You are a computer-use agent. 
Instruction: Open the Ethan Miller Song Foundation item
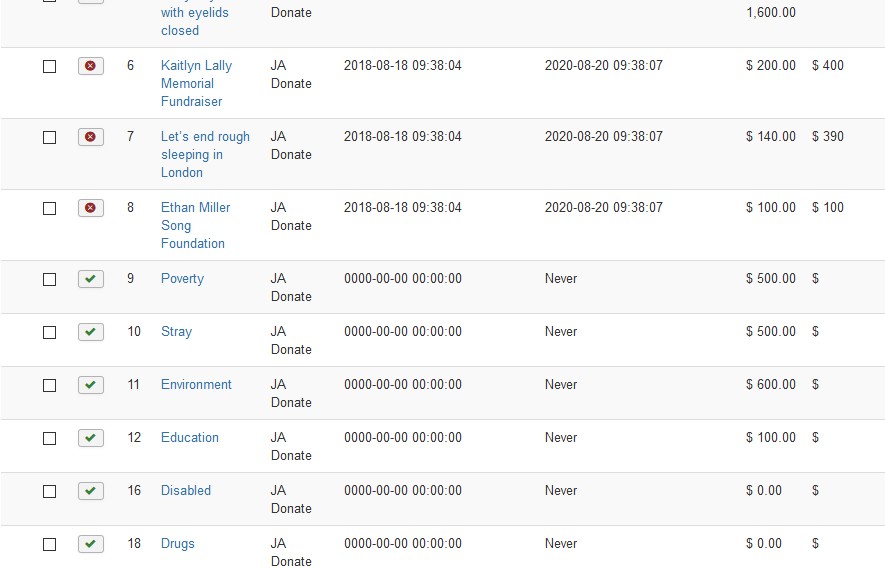[x=194, y=225]
